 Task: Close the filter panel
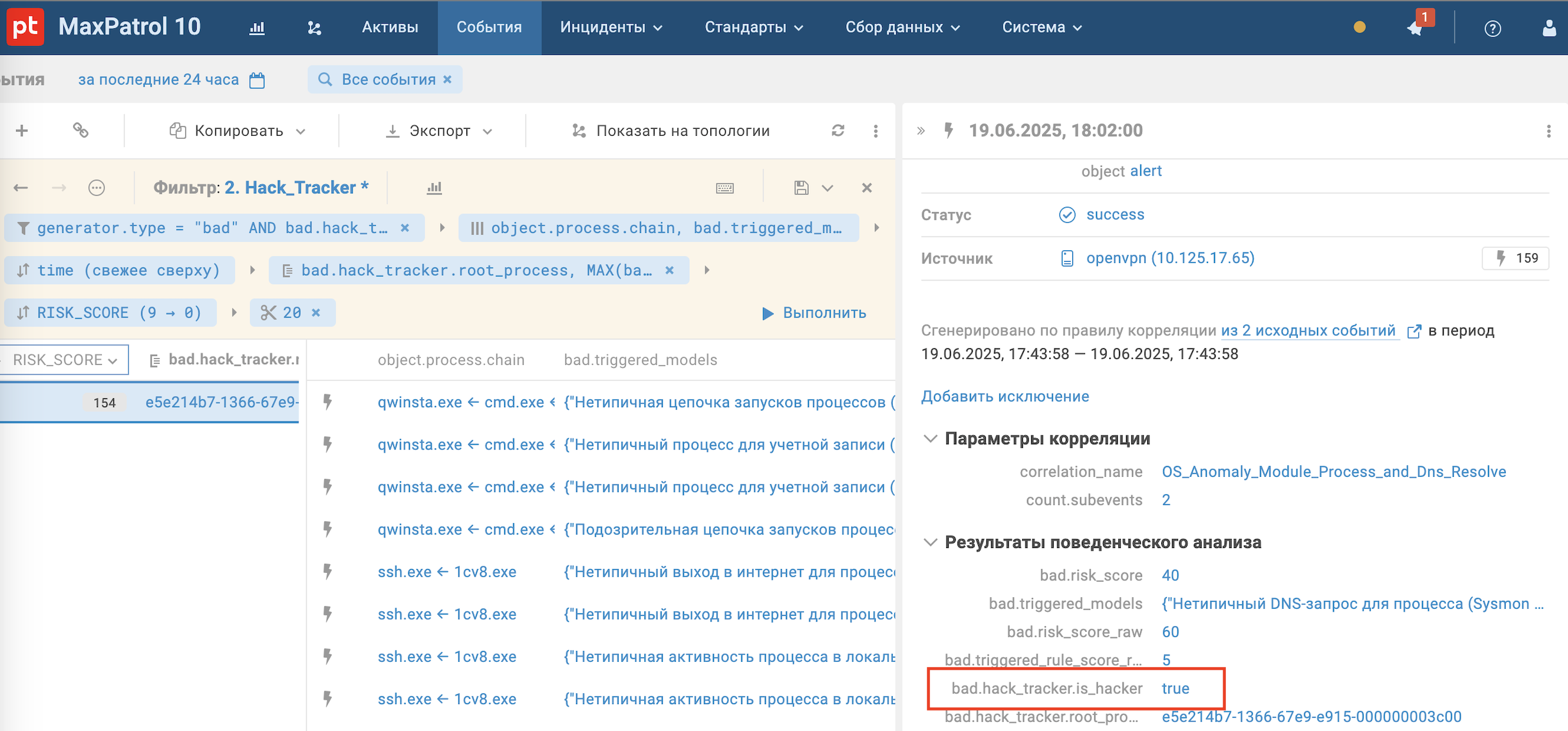(867, 188)
